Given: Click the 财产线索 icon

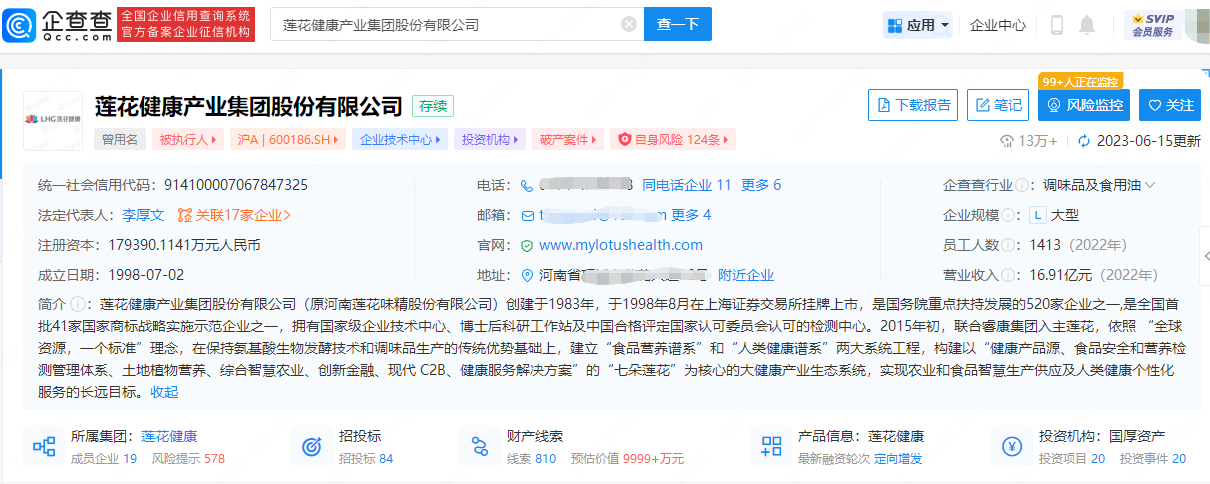Looking at the screenshot, I should point(479,447).
